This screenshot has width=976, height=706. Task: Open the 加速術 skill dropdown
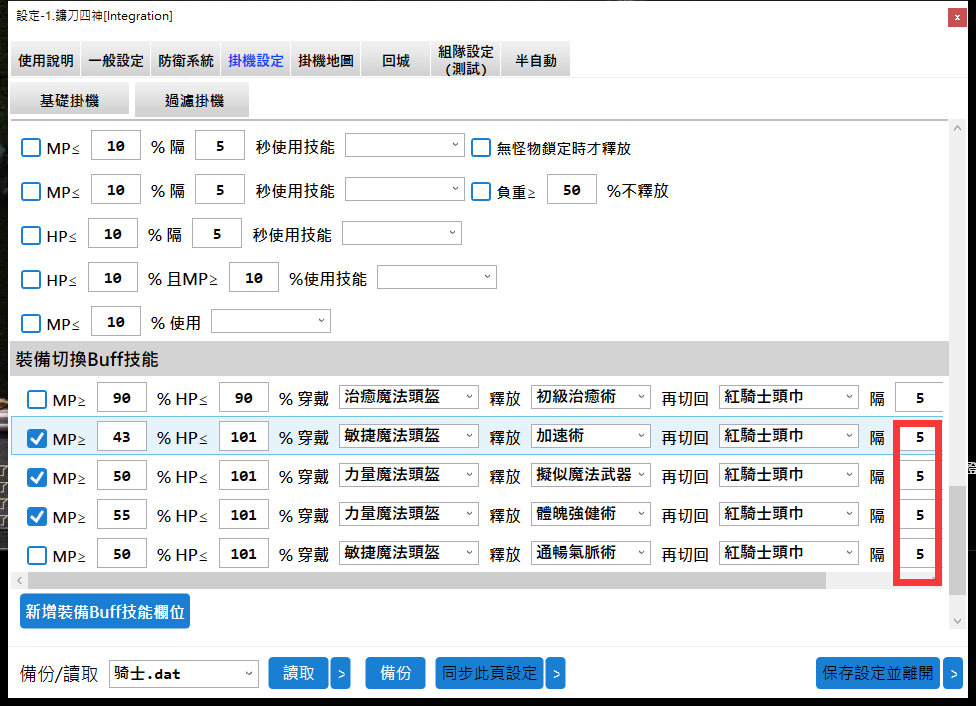tap(591, 436)
